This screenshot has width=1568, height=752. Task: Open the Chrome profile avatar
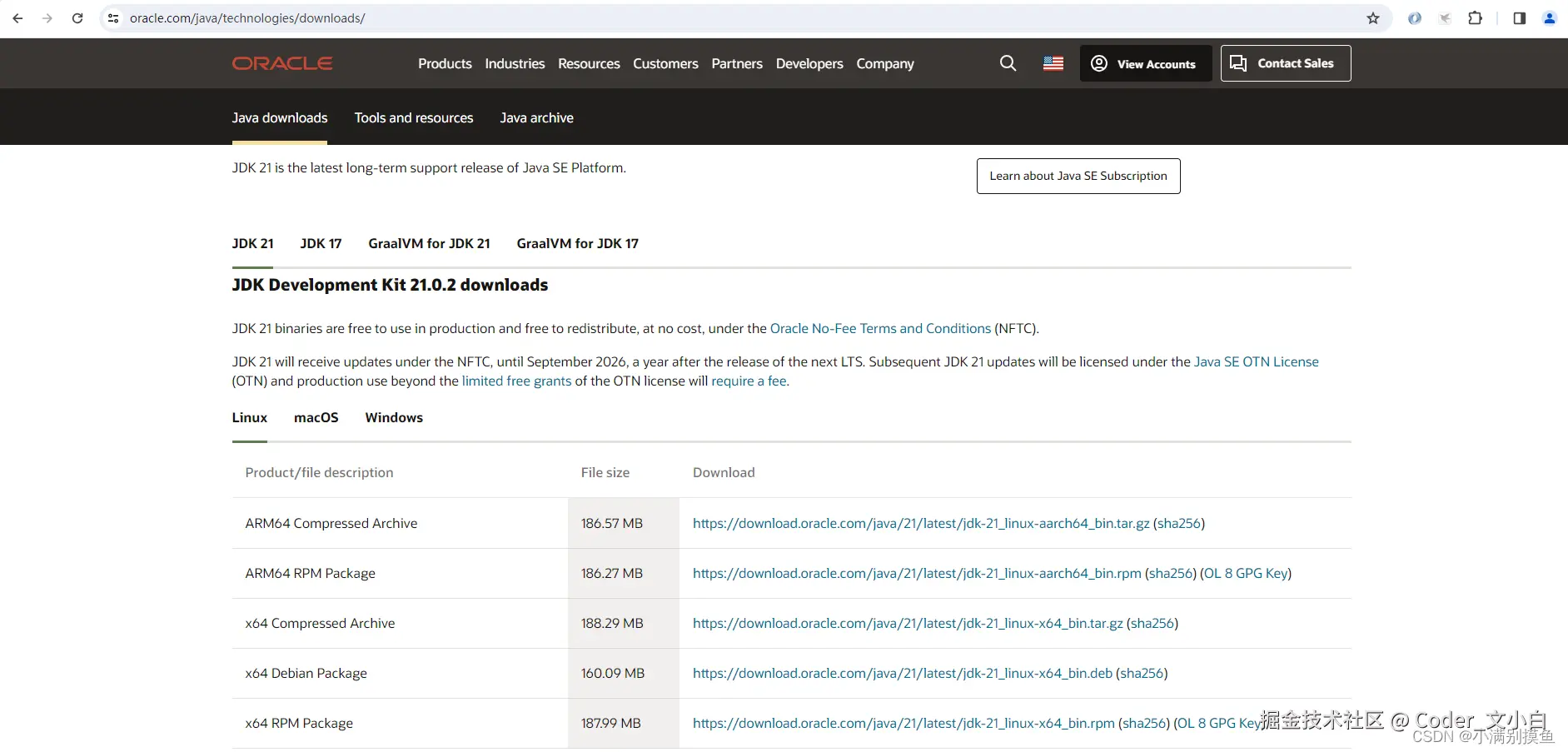1549,18
